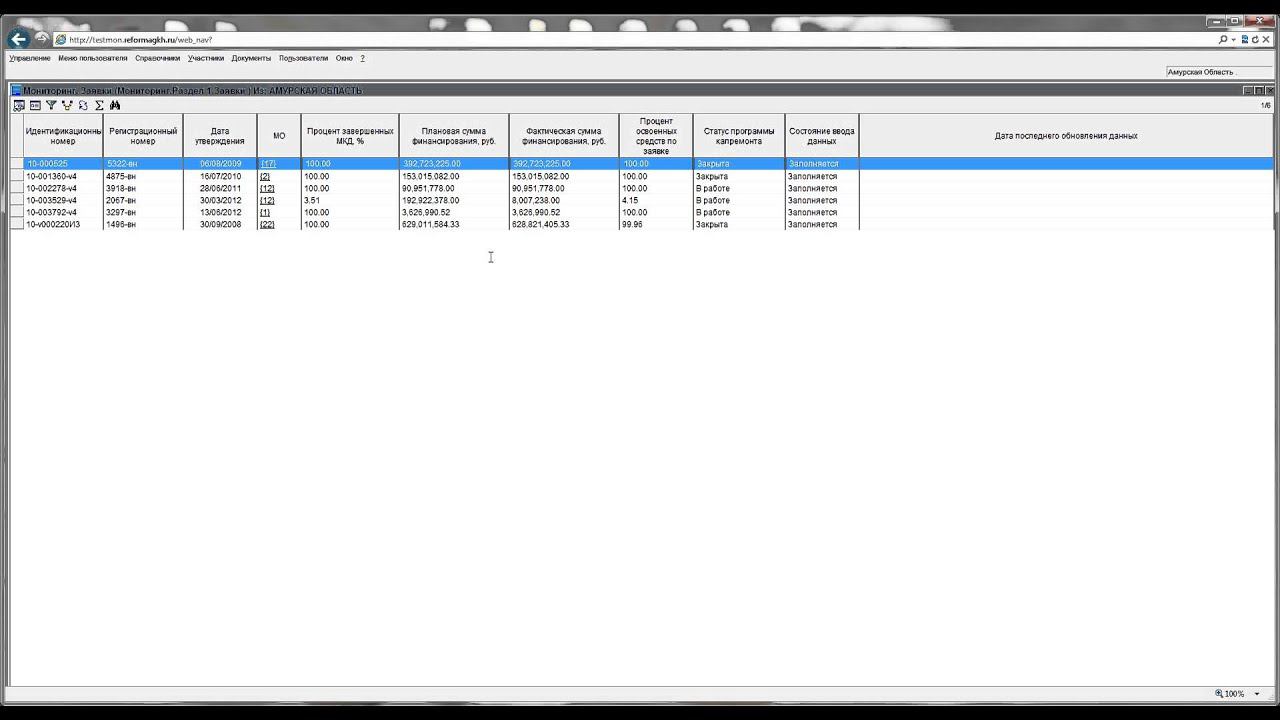Go back with browser back arrow
This screenshot has width=1280, height=720.
click(x=18, y=39)
